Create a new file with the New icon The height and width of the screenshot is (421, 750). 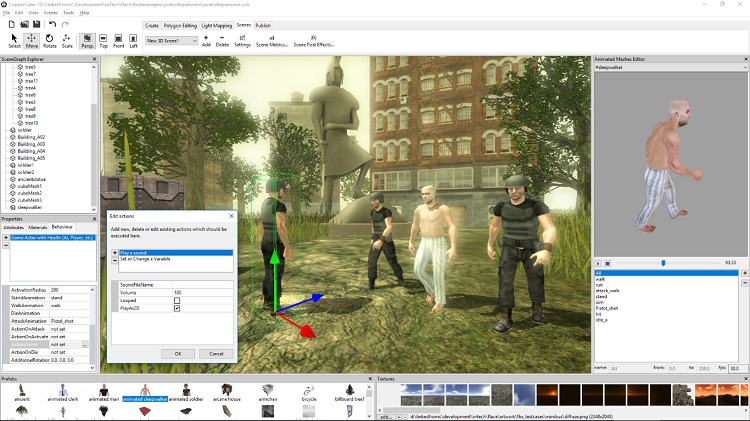(x=11, y=24)
